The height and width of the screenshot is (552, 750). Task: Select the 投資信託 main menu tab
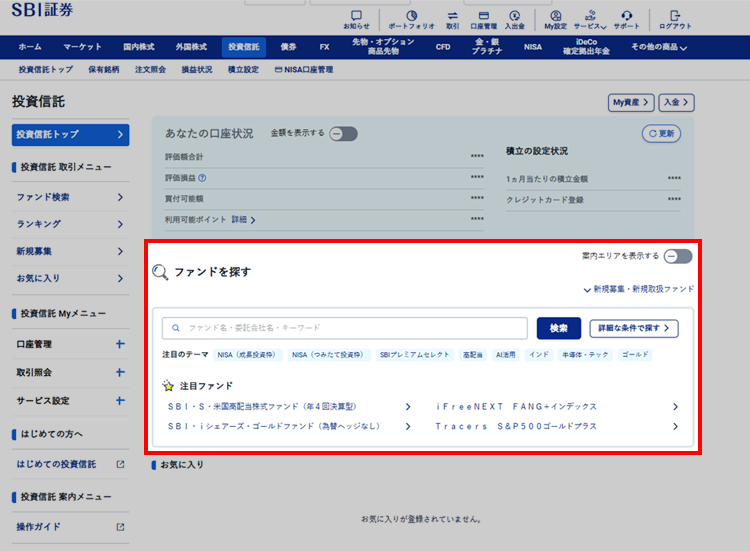243,47
